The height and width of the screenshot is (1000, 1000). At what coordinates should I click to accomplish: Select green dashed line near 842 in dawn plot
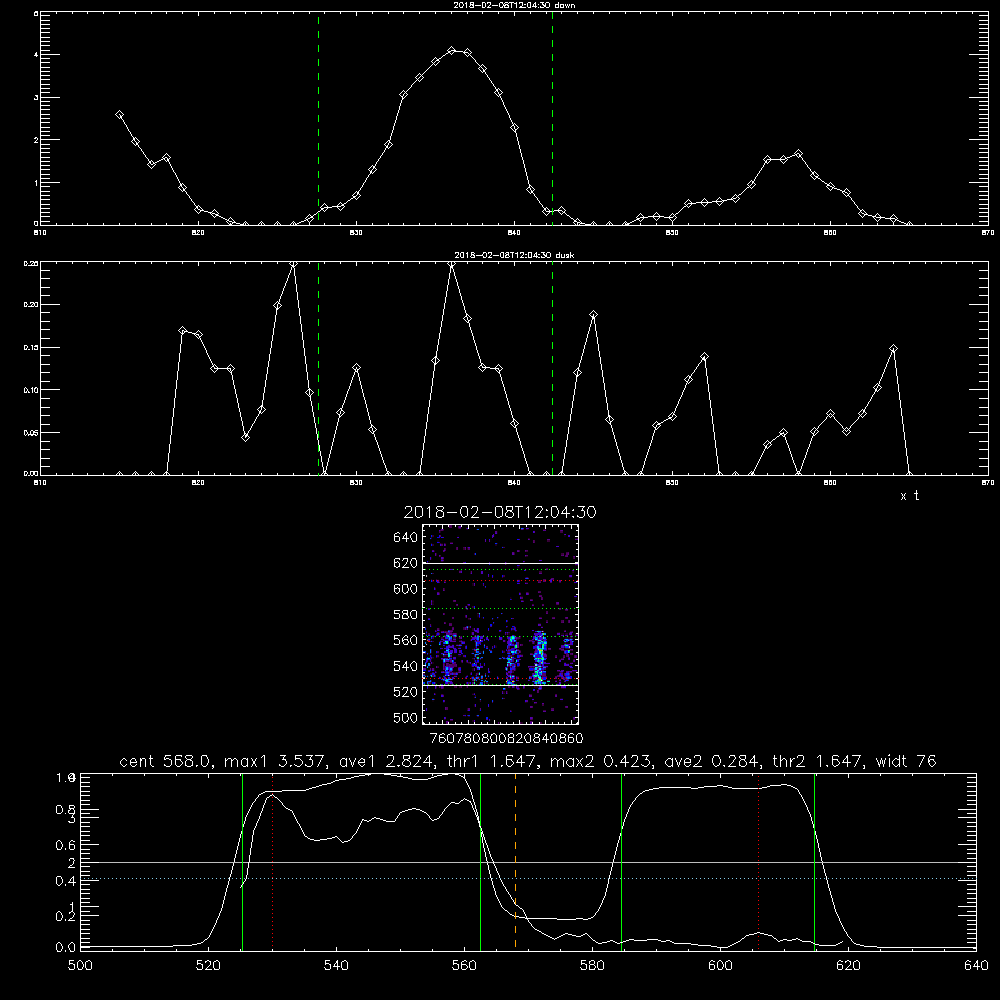pyautogui.click(x=552, y=119)
